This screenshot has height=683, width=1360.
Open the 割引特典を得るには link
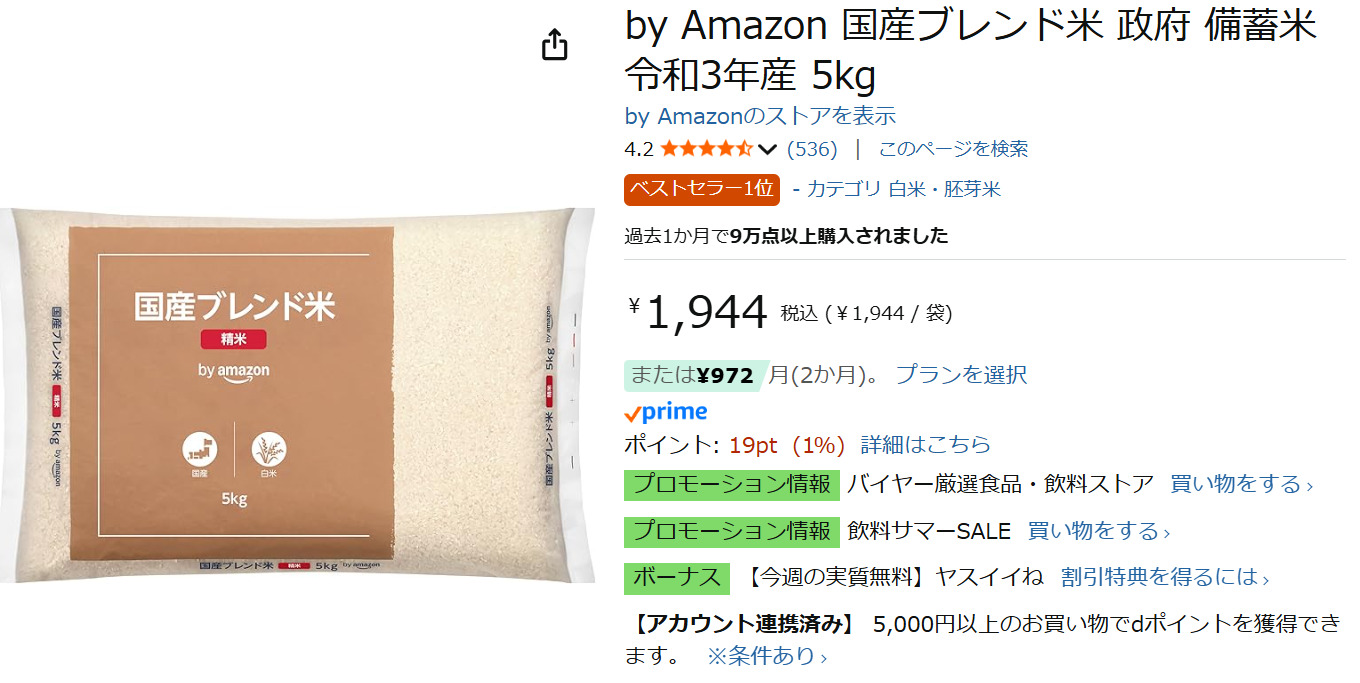tap(1165, 578)
